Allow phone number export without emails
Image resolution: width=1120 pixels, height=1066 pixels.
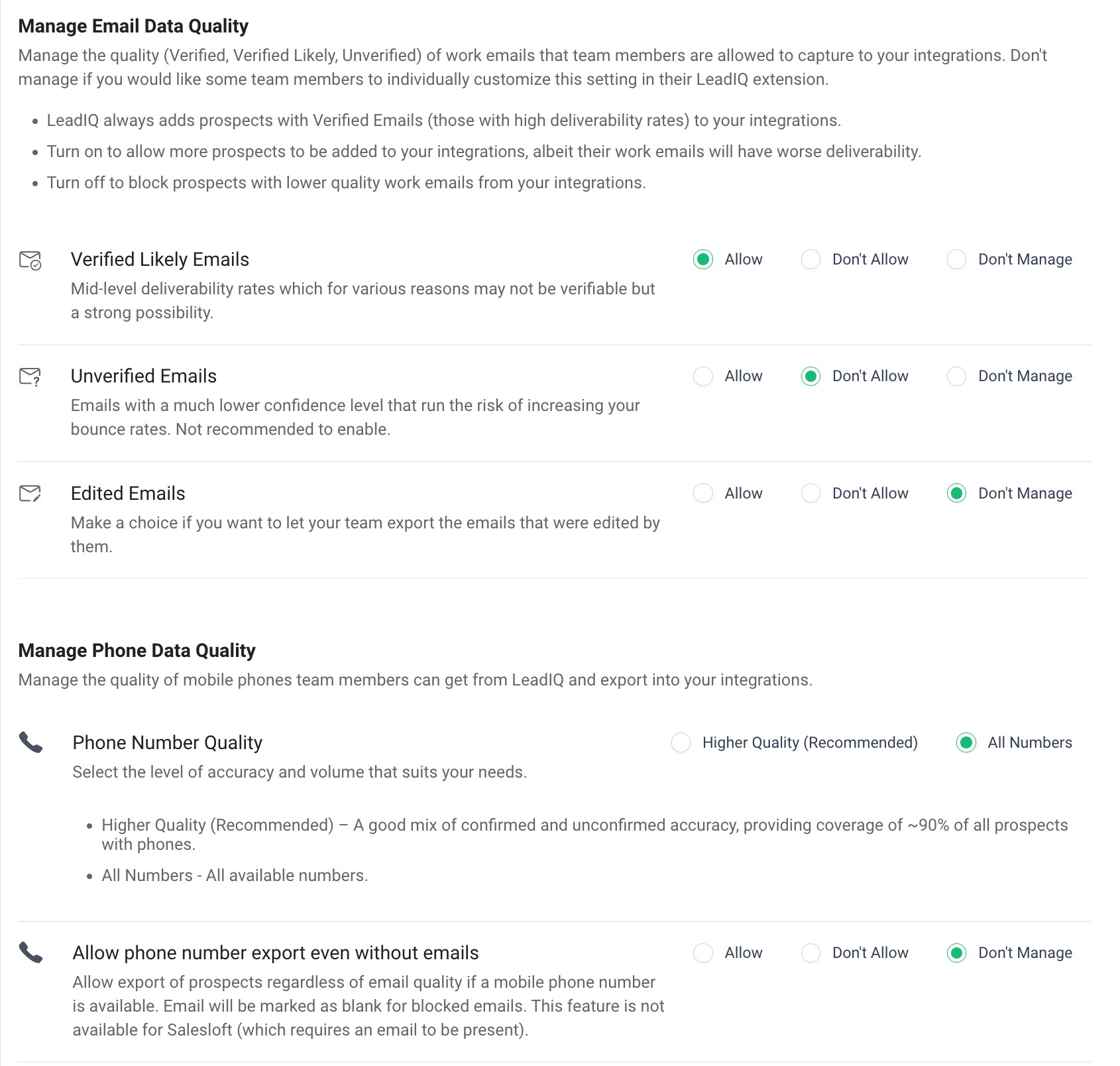point(703,953)
